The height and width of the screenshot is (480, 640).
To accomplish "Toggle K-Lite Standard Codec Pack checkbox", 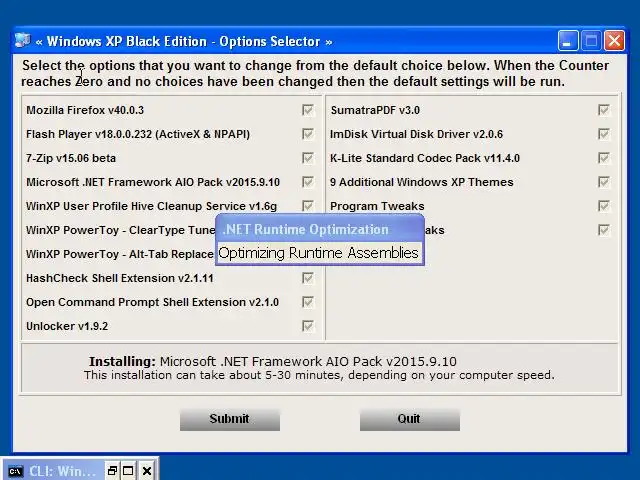I will (604, 158).
